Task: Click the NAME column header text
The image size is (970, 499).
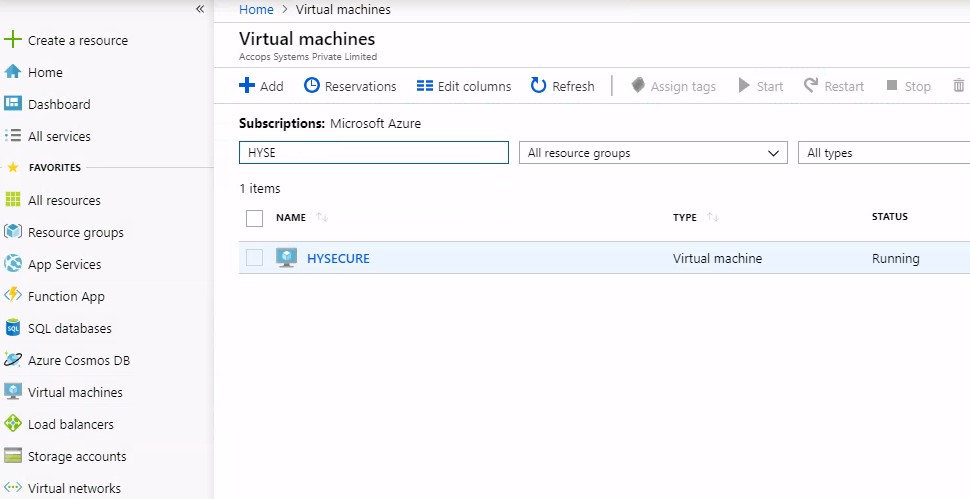Action: (291, 217)
